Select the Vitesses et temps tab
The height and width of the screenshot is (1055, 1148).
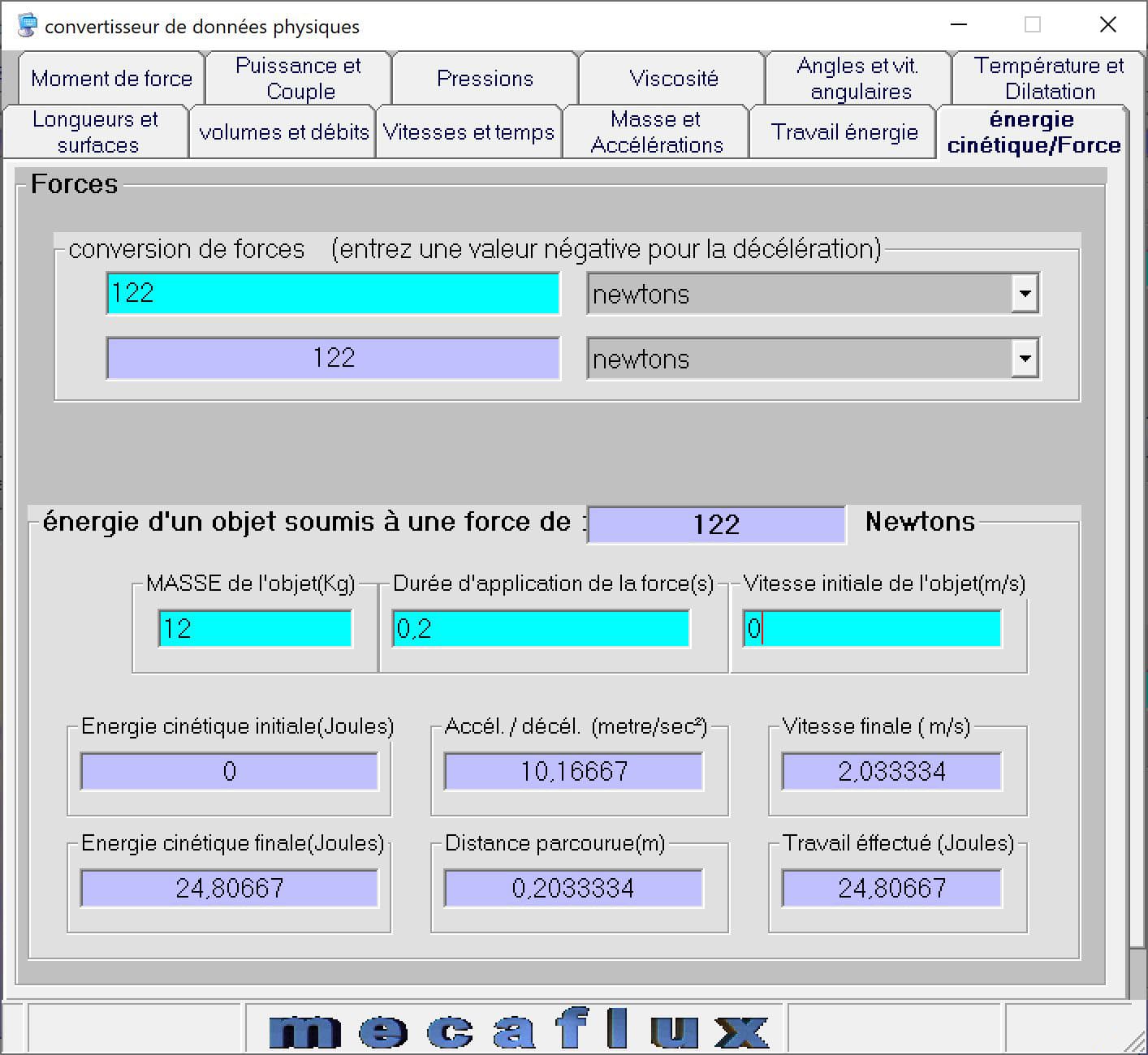click(x=468, y=131)
